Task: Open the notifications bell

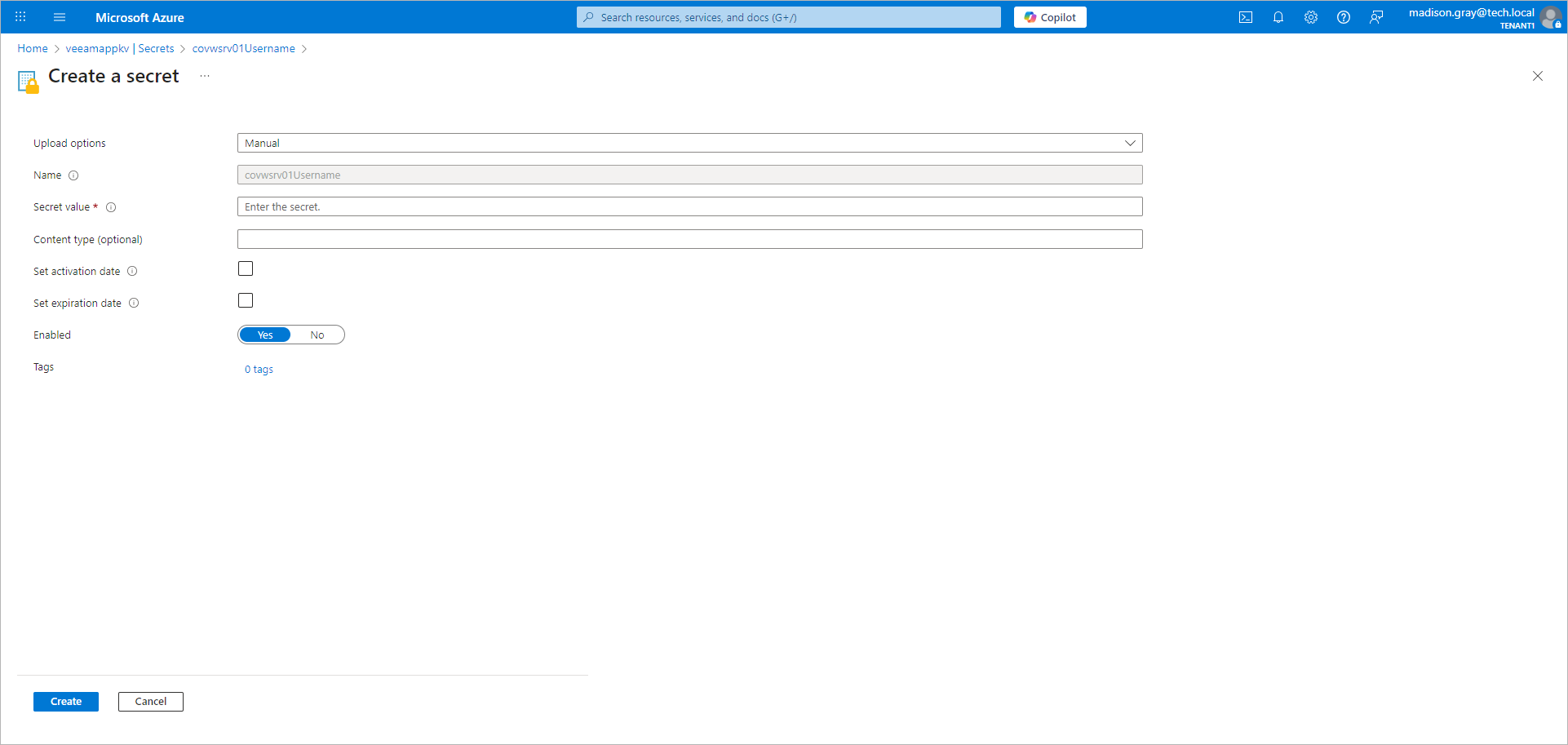Action: (1278, 16)
